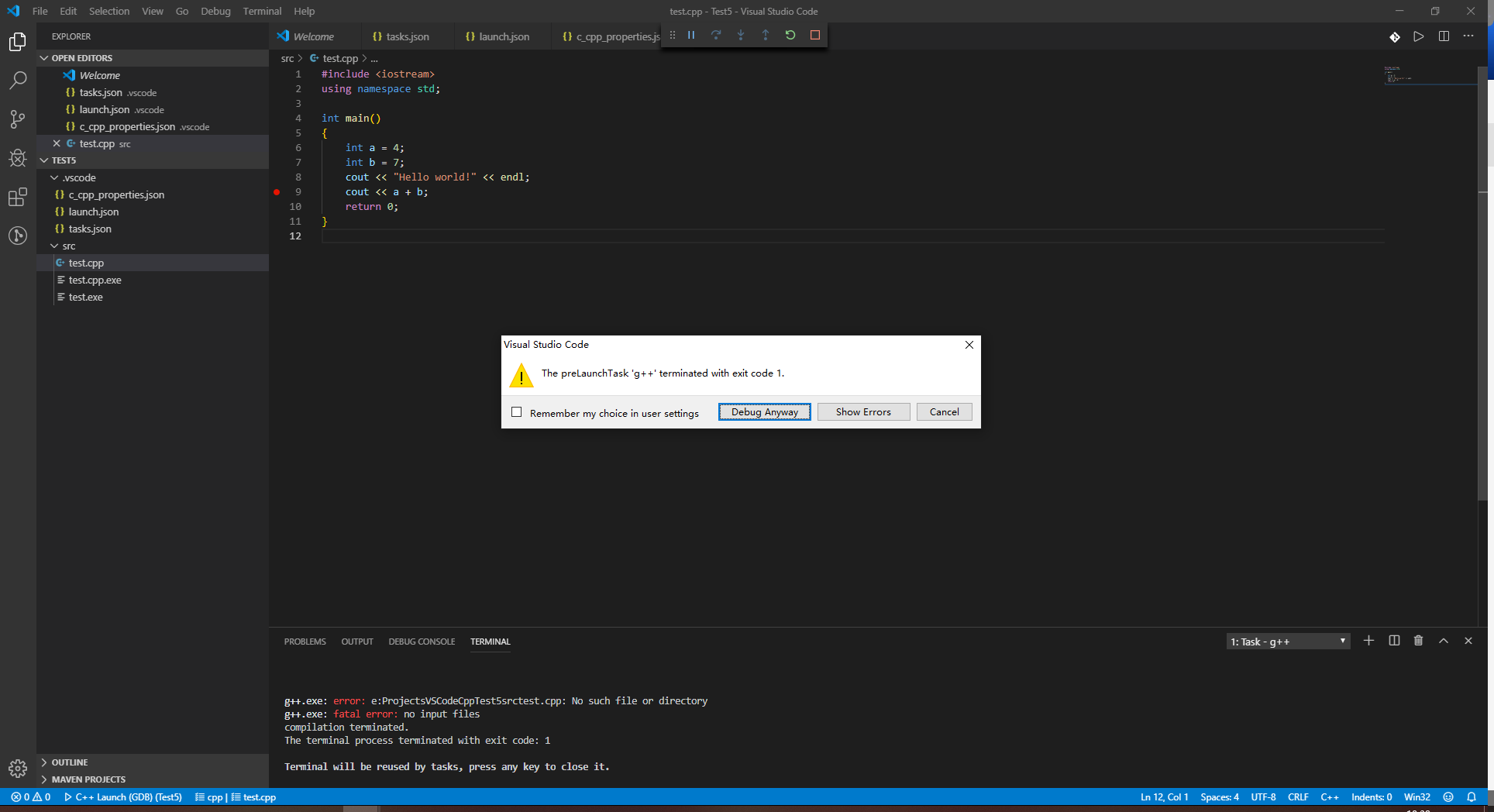Screen dimensions: 1494x812
Task: Click Debug Anyway in the dialog
Action: click(765, 412)
